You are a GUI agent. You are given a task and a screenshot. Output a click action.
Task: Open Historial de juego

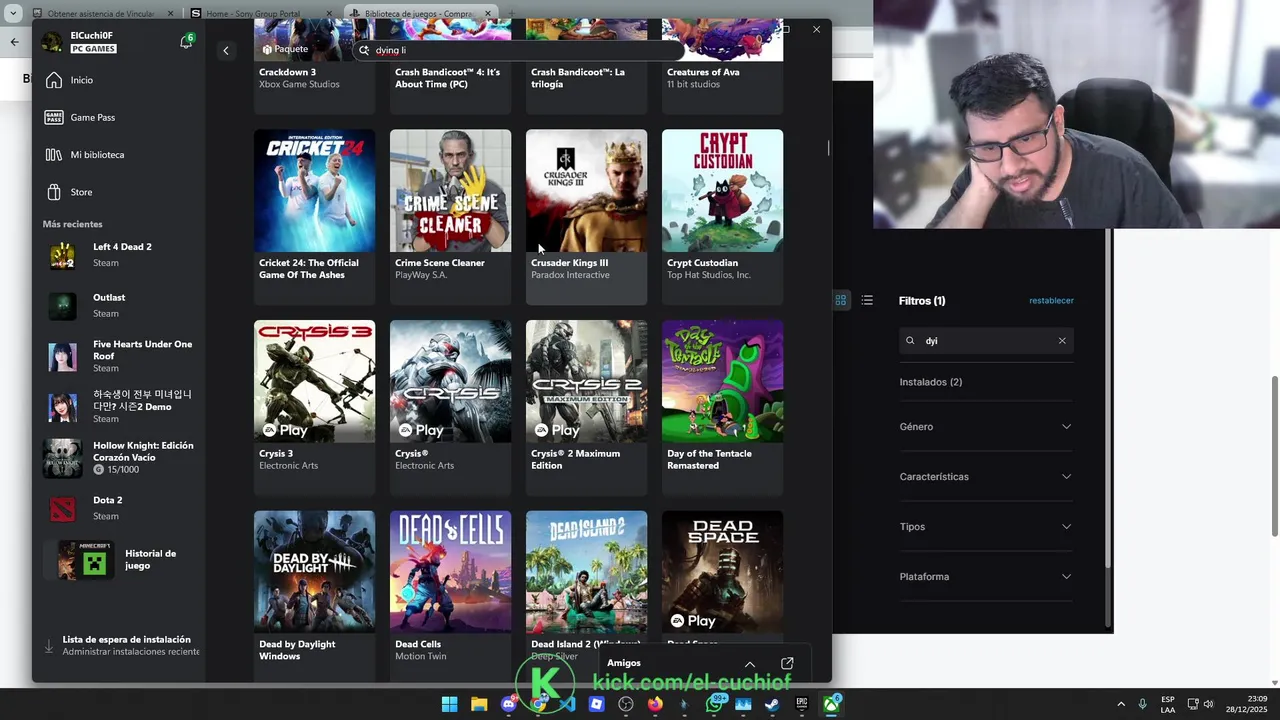pyautogui.click(x=118, y=560)
